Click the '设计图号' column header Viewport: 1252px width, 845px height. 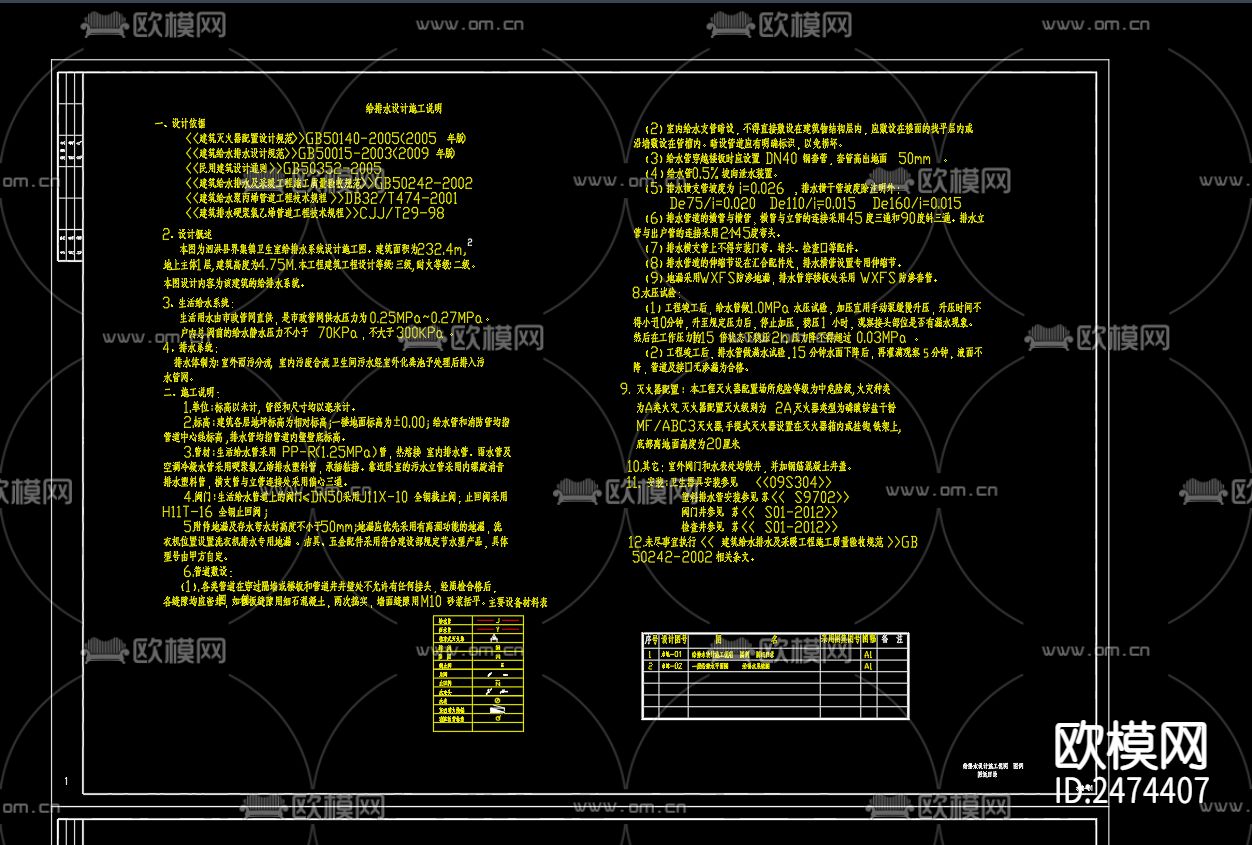pyautogui.click(x=675, y=638)
